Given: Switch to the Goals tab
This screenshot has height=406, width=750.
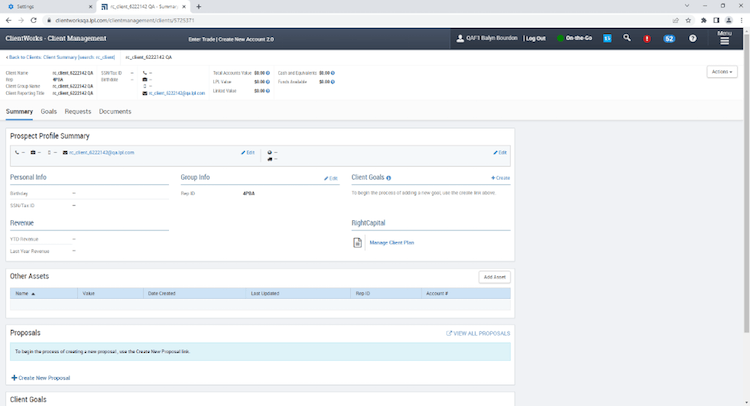Looking at the screenshot, I should pos(48,111).
